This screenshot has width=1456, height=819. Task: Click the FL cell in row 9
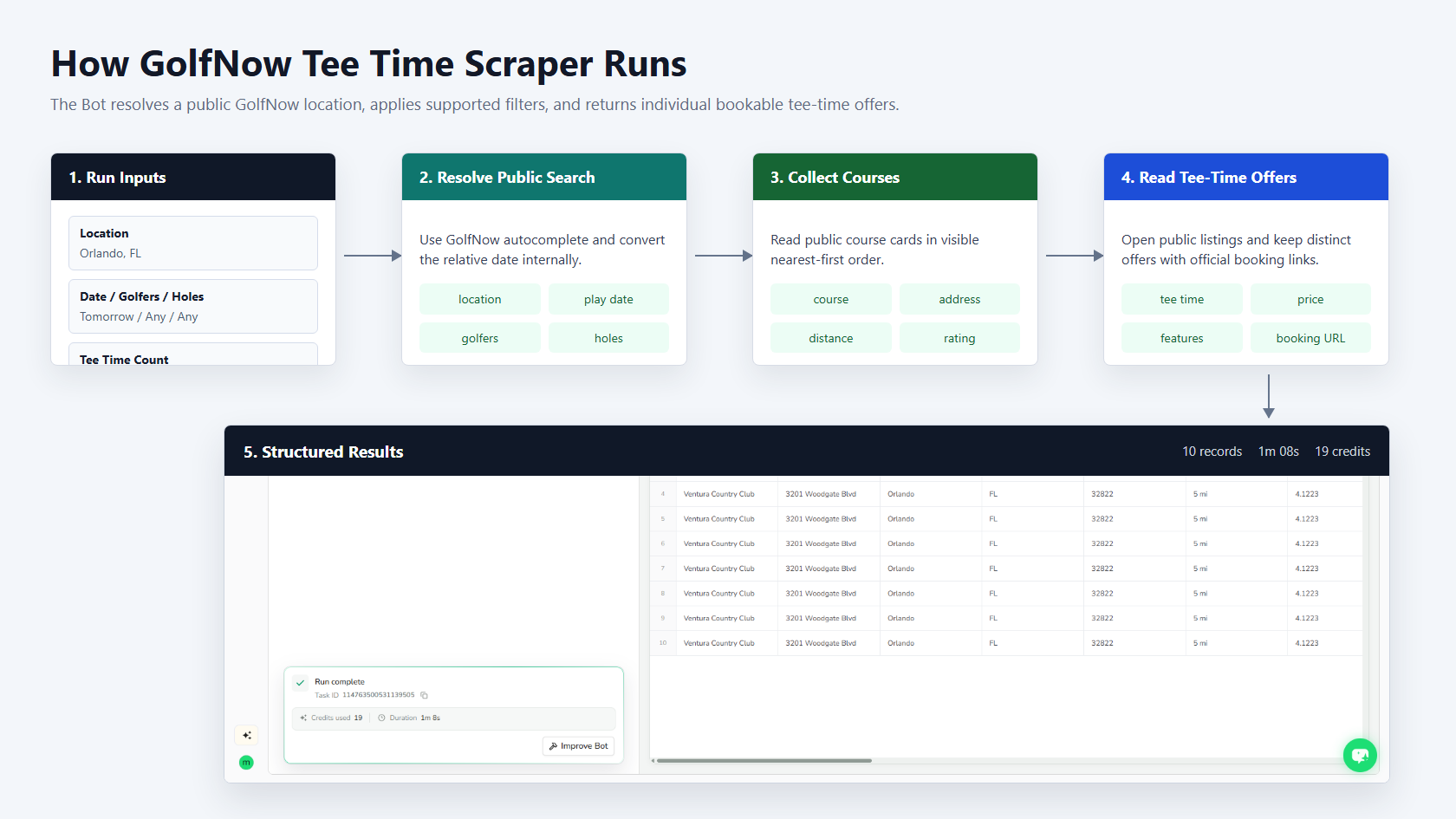pos(993,618)
